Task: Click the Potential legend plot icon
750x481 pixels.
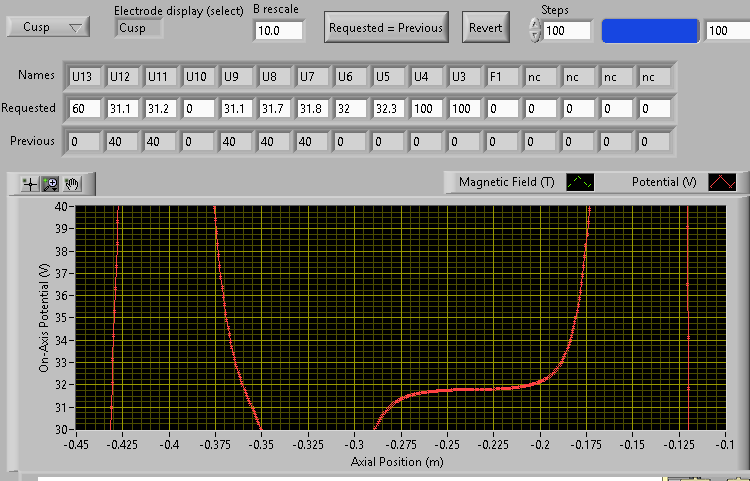Action: (x=722, y=182)
